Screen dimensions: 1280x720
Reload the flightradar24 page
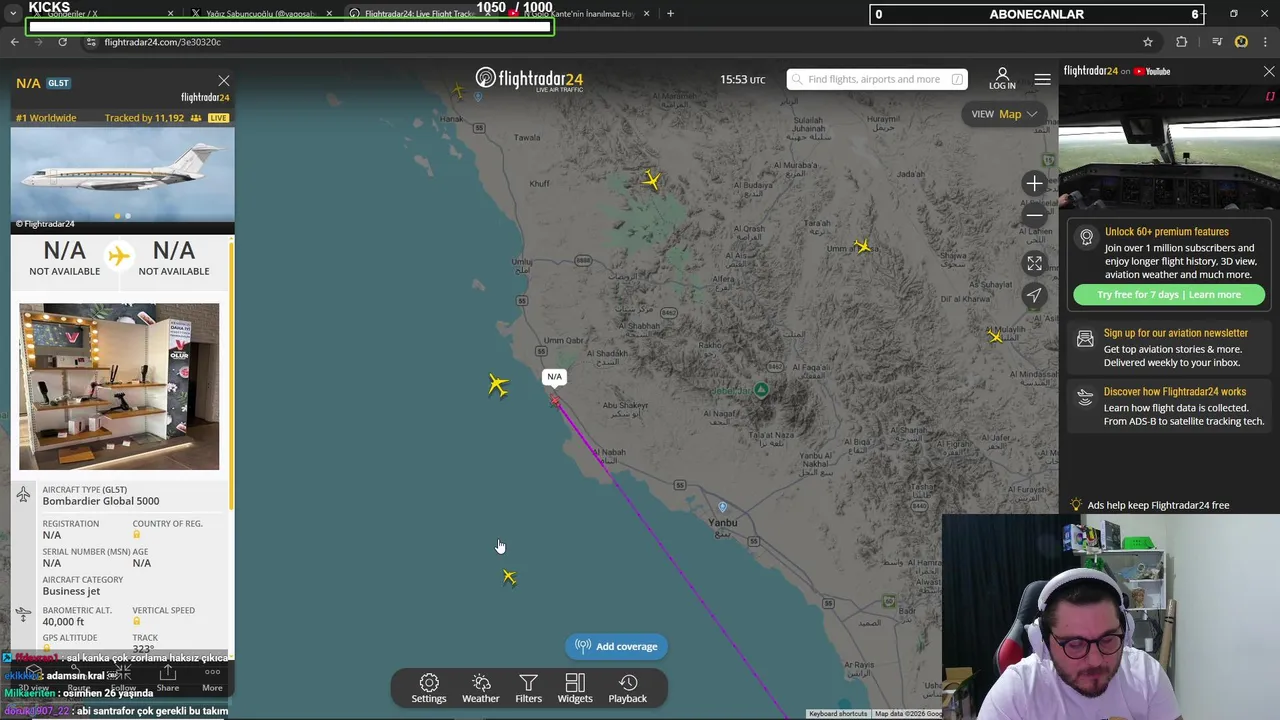pyautogui.click(x=62, y=42)
